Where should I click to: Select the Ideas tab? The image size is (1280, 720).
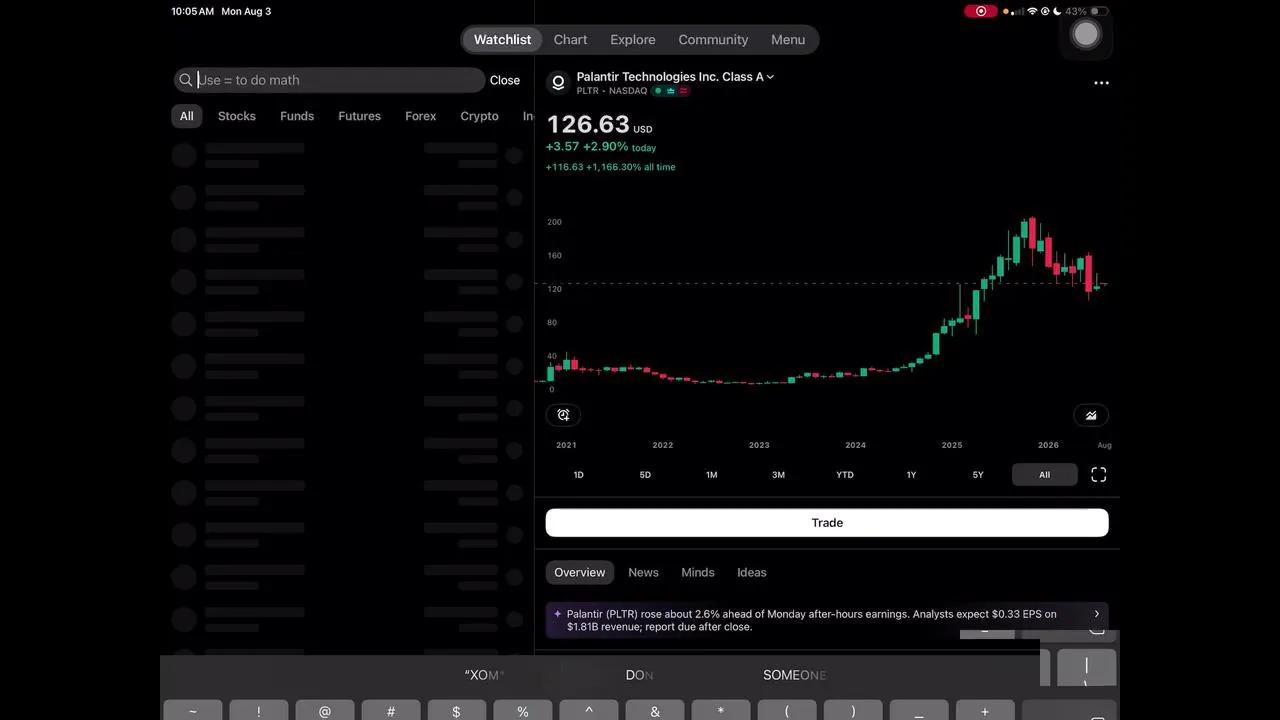point(752,573)
